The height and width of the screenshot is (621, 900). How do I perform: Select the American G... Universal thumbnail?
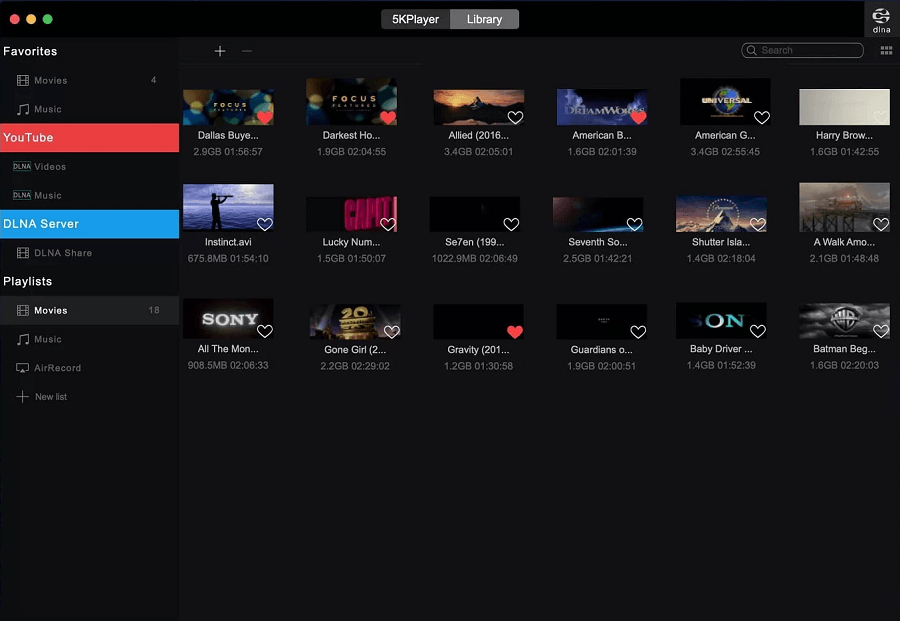click(725, 102)
